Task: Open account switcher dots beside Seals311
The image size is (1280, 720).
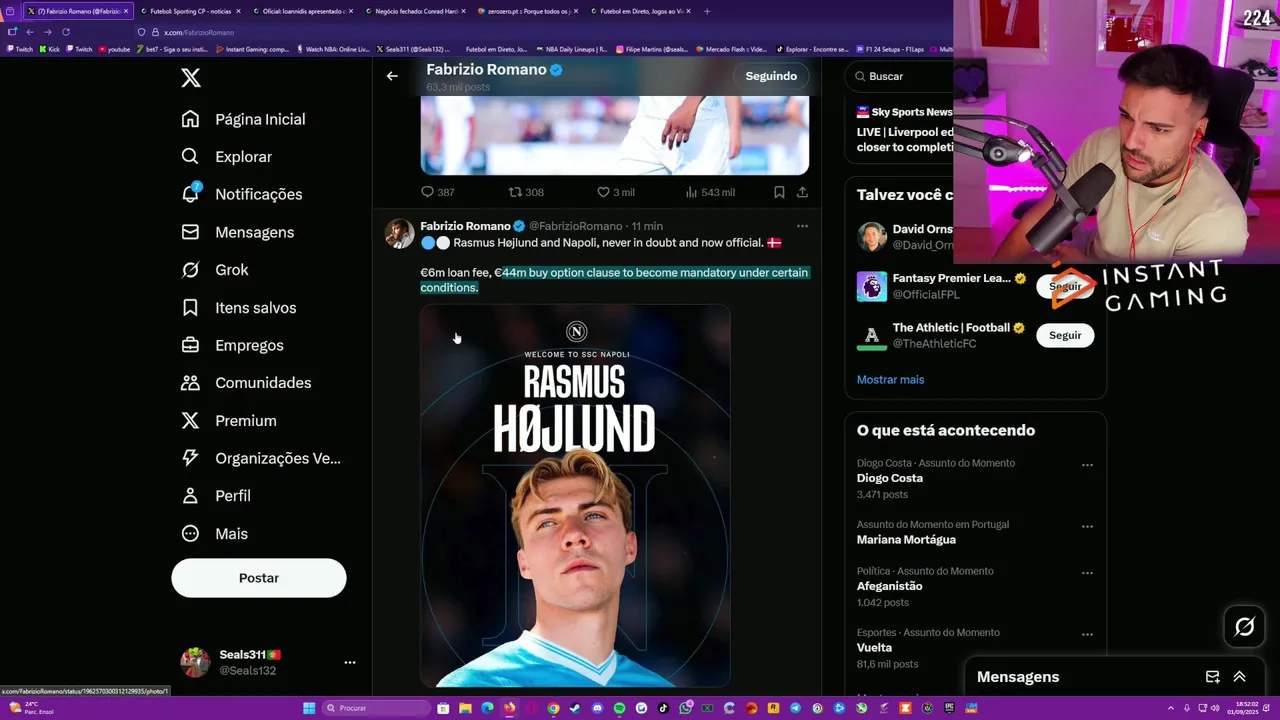Action: click(350, 662)
